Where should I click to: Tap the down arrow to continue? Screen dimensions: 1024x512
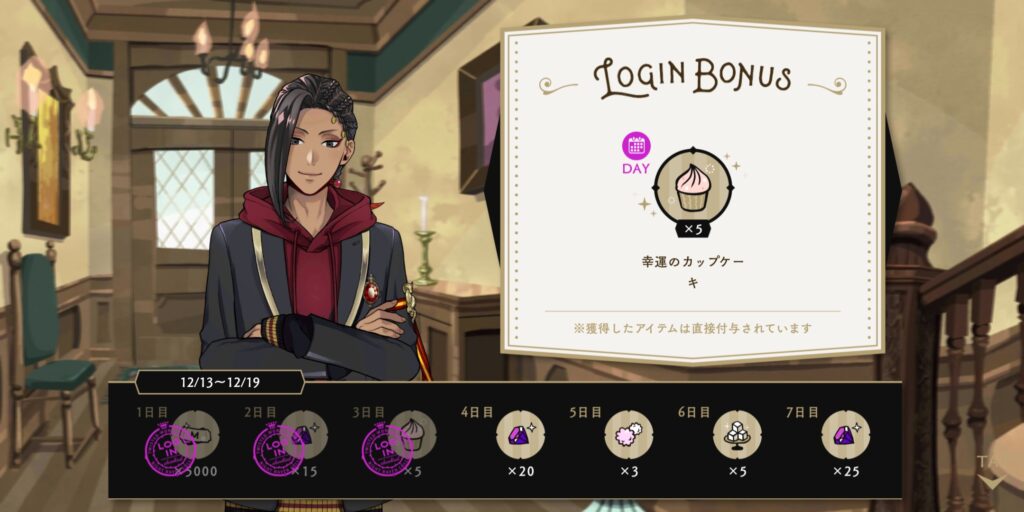click(991, 484)
